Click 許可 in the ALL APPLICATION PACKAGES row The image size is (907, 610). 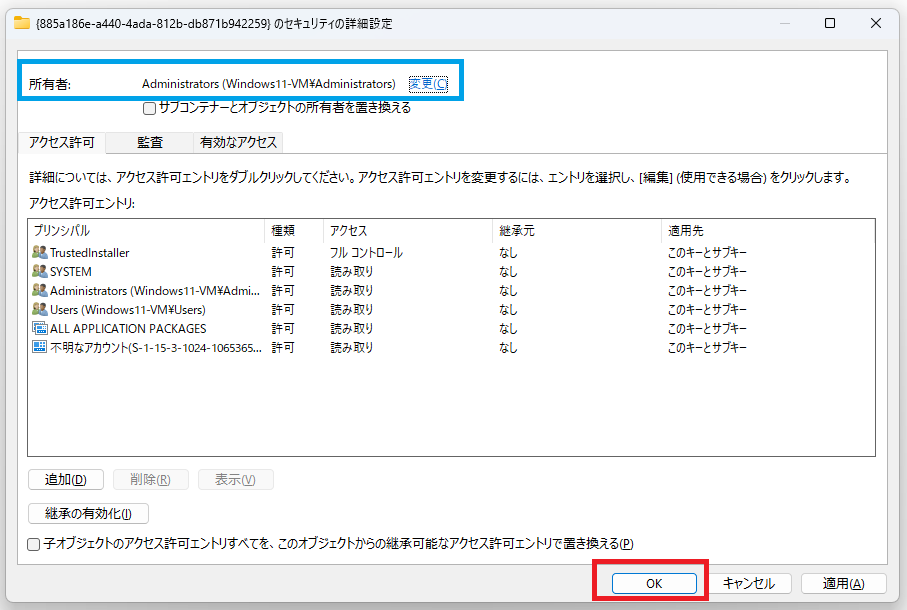283,328
